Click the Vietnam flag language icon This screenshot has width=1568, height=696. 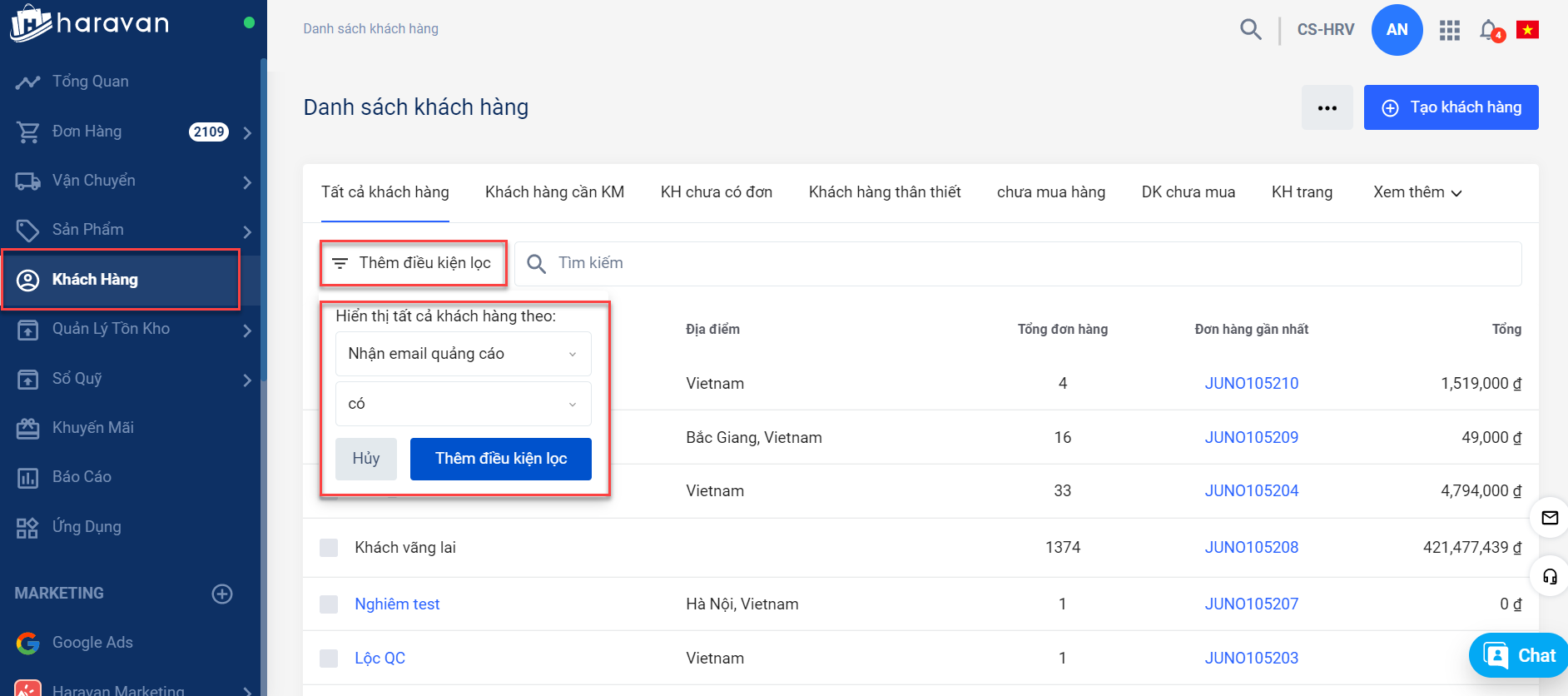(1527, 30)
